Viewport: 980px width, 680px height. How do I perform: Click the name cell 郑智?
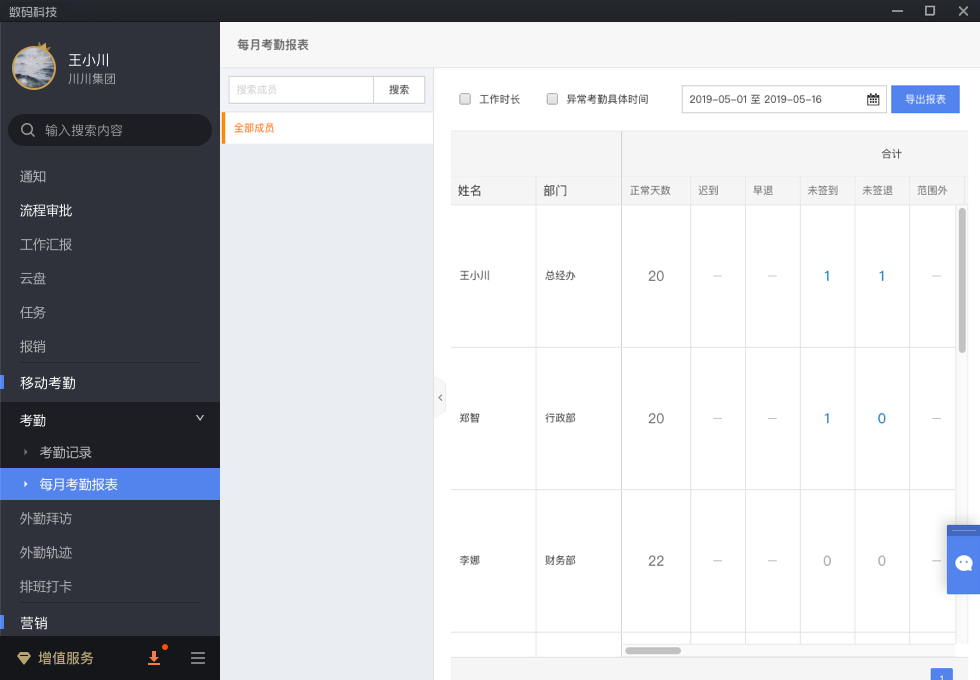[469, 418]
